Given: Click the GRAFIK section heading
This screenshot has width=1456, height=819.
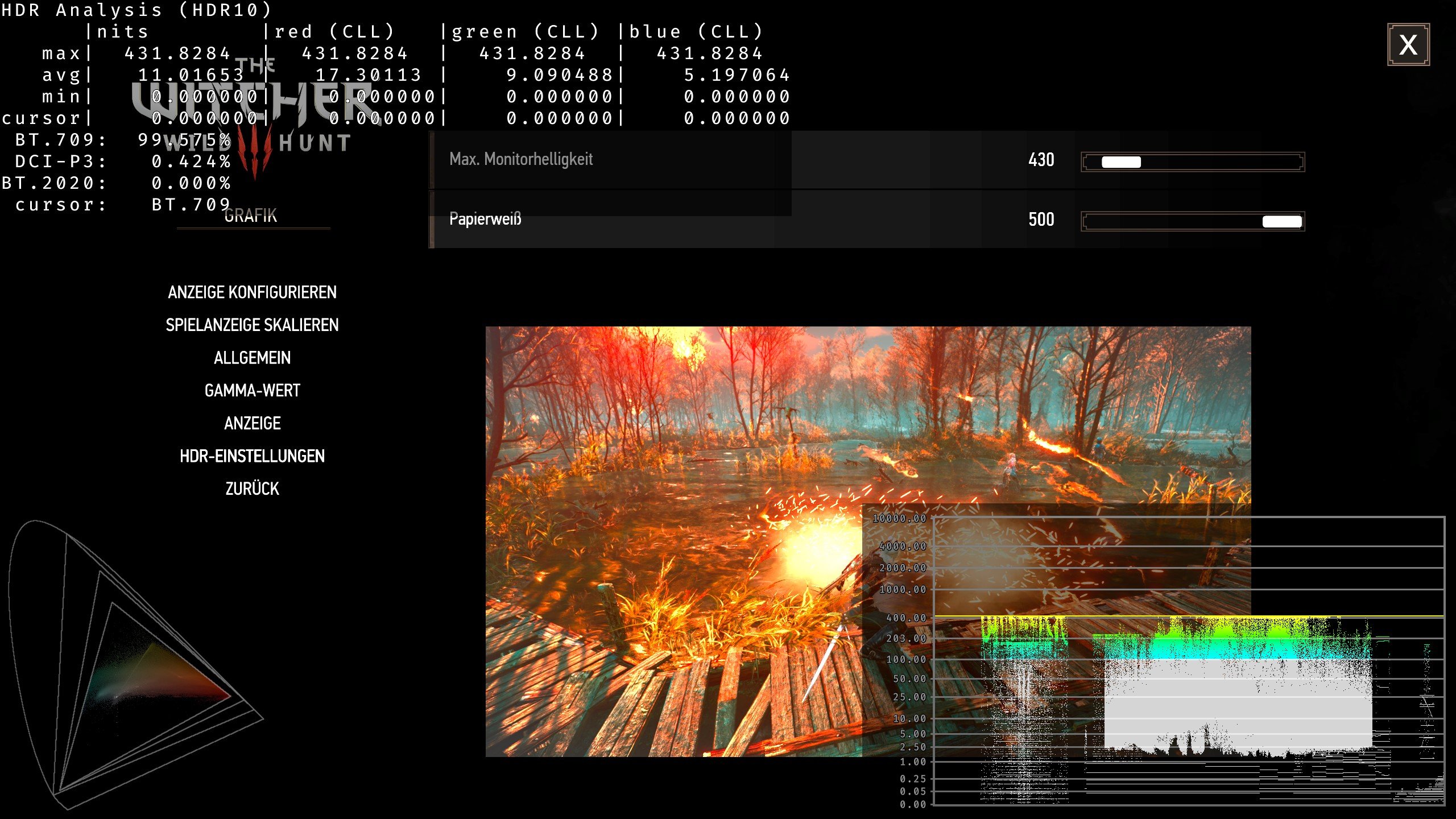Looking at the screenshot, I should [x=250, y=216].
